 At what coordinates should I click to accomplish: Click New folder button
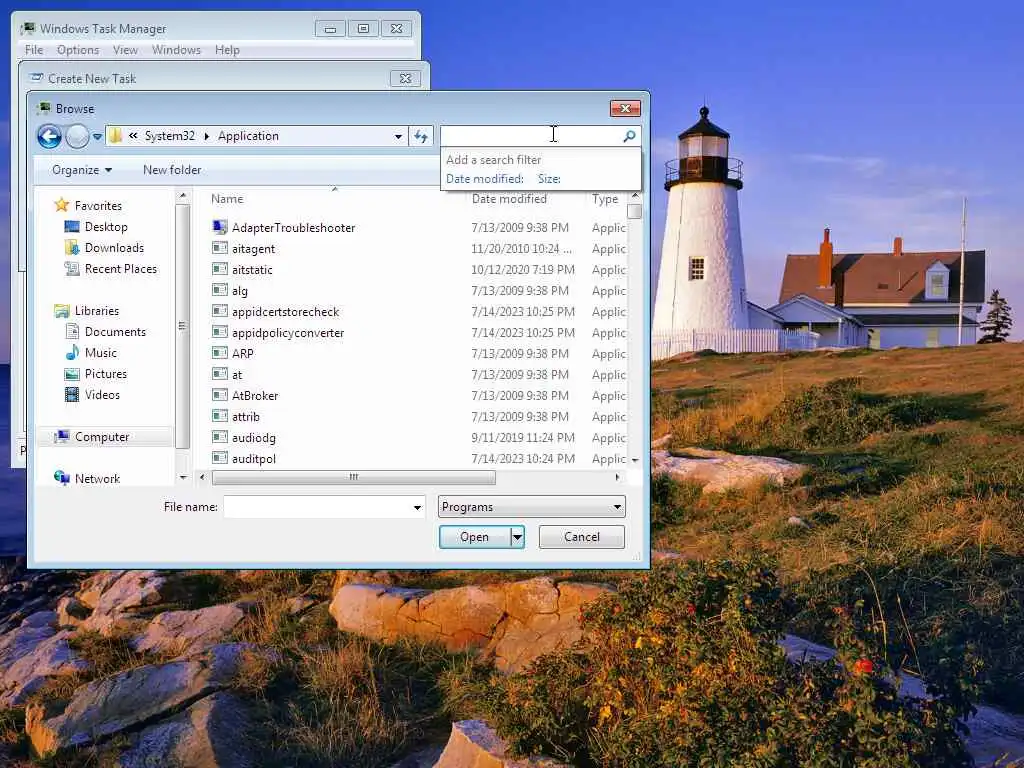(x=172, y=170)
